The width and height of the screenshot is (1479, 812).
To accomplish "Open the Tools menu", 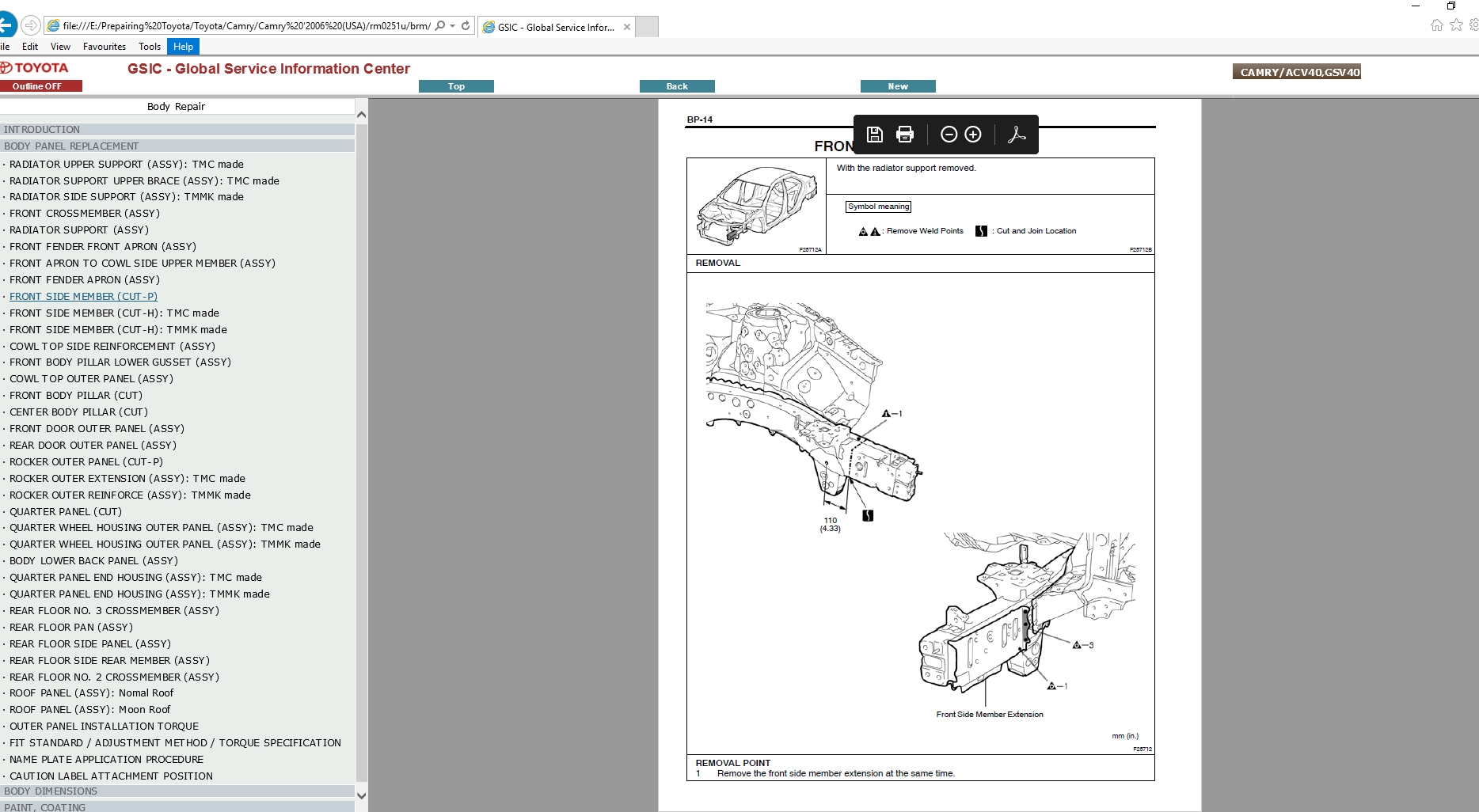I will tap(150, 47).
